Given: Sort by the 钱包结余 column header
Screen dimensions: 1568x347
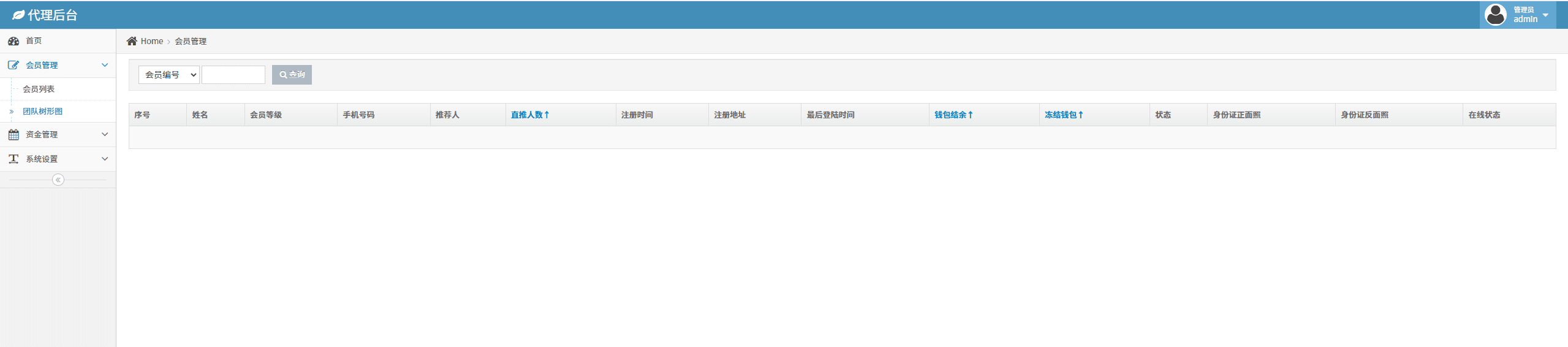Looking at the screenshot, I should [x=953, y=115].
